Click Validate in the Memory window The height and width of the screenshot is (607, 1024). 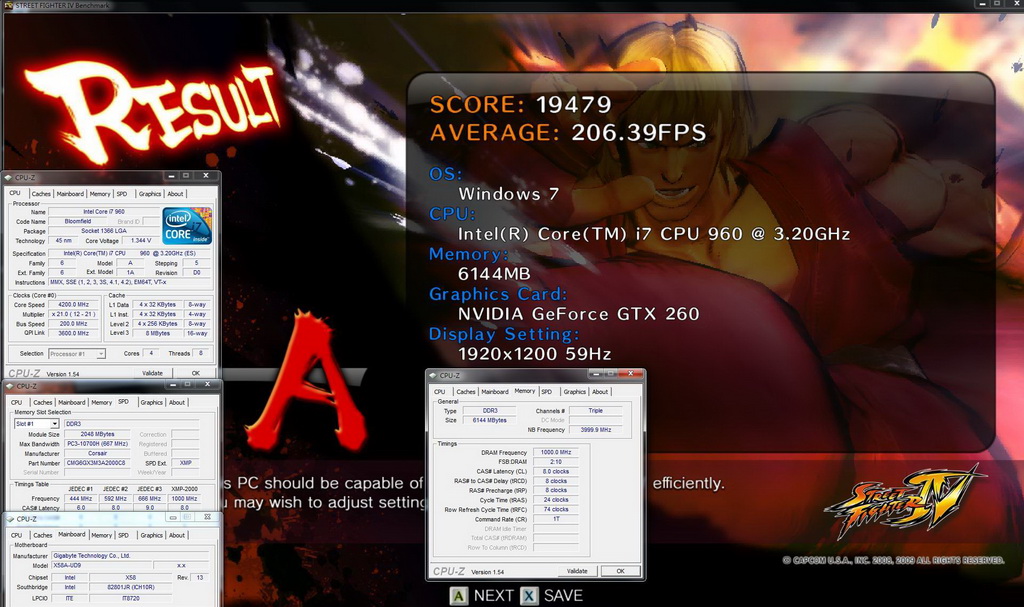pos(577,571)
